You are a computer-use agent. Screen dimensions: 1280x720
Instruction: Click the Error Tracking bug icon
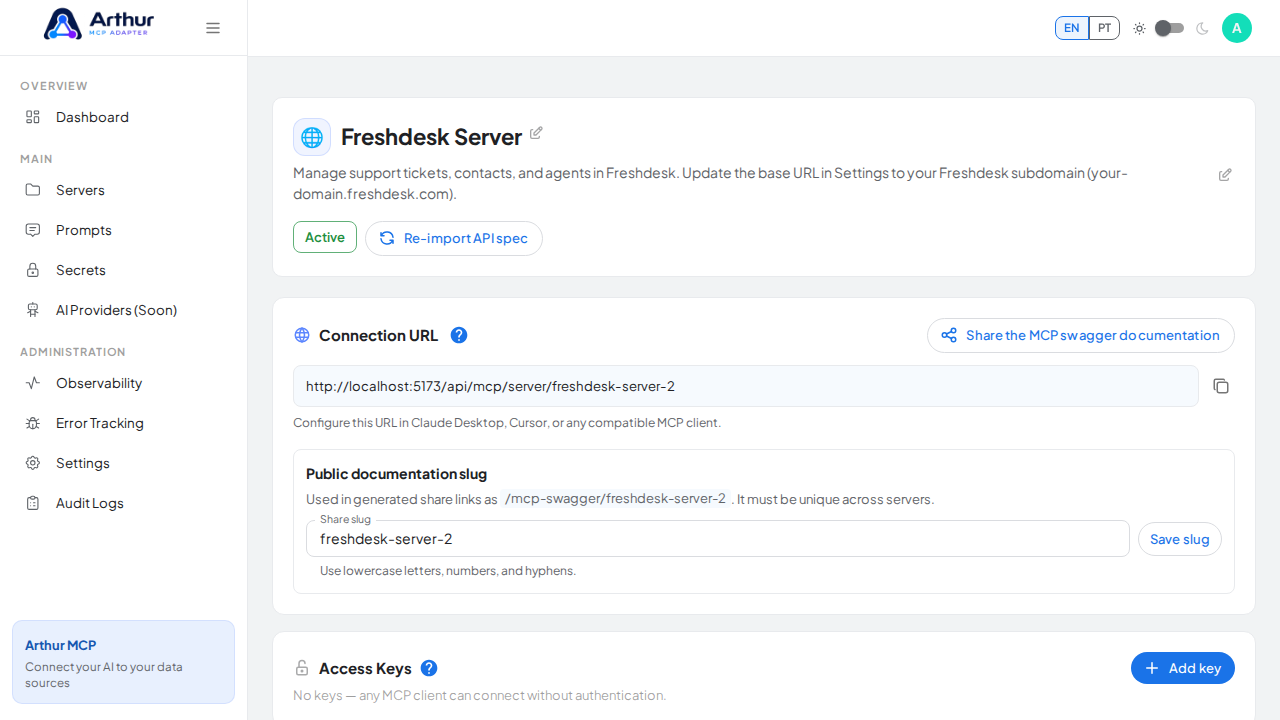[33, 423]
